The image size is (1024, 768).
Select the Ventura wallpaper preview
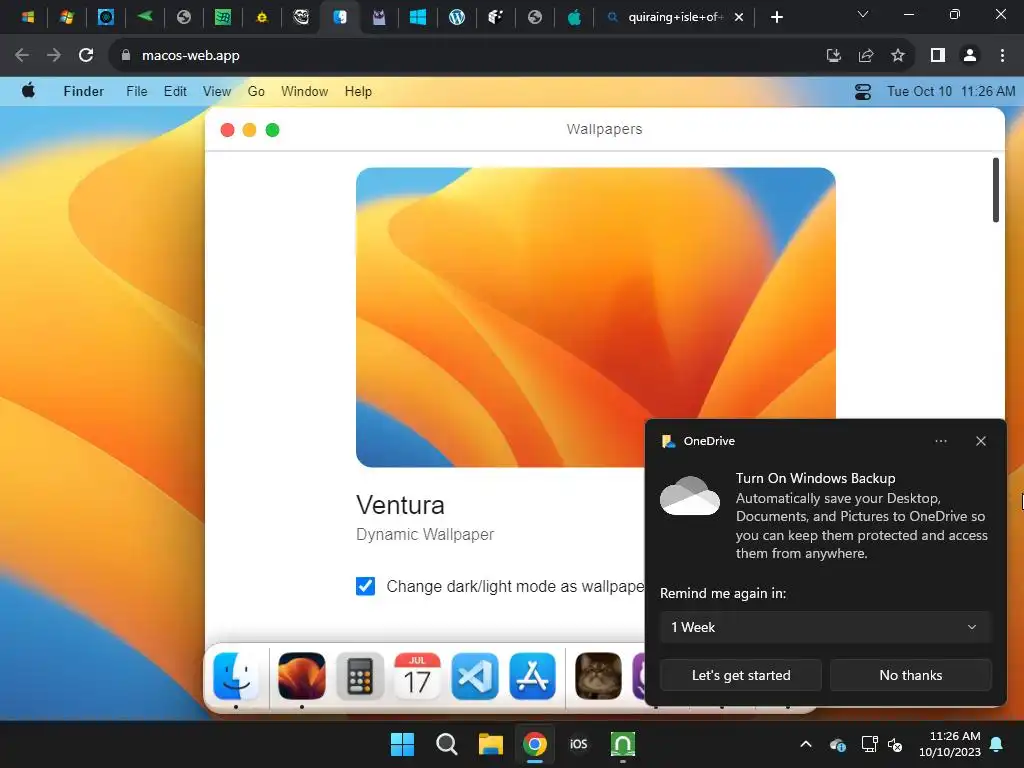596,317
